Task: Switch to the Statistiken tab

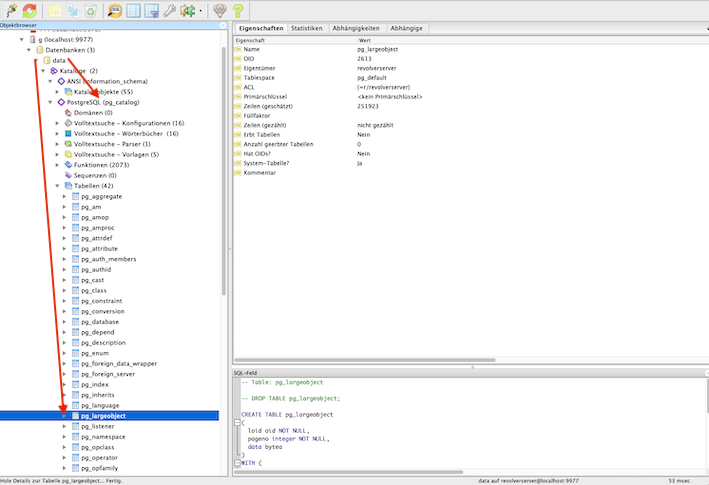Action: tap(306, 29)
